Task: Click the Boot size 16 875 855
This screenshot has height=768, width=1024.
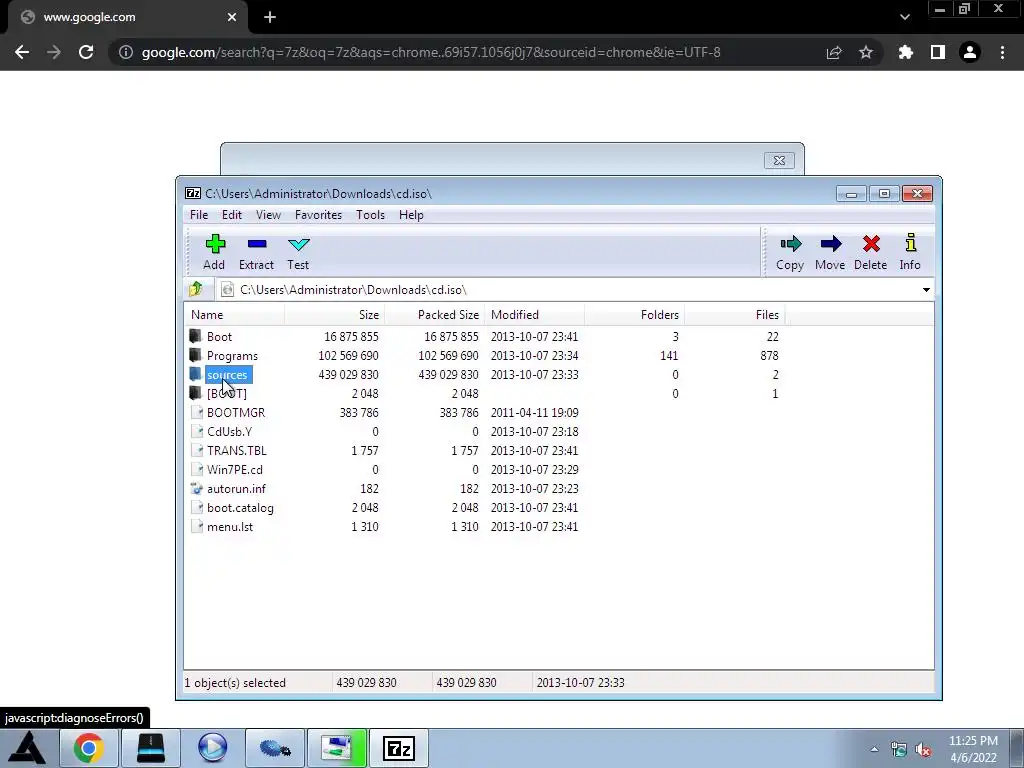Action: (x=351, y=336)
